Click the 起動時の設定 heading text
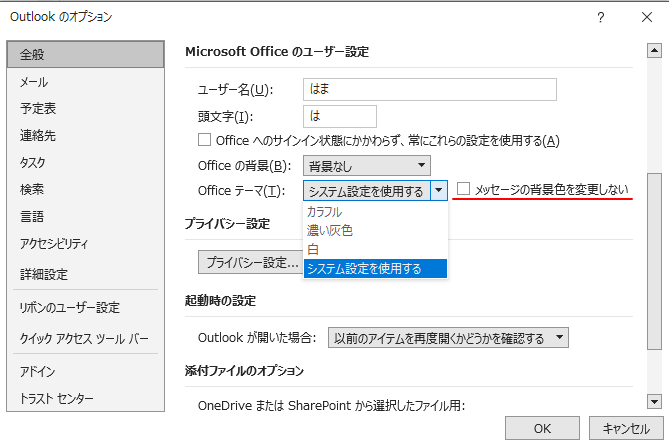This screenshot has height=443, width=669. click(x=220, y=301)
